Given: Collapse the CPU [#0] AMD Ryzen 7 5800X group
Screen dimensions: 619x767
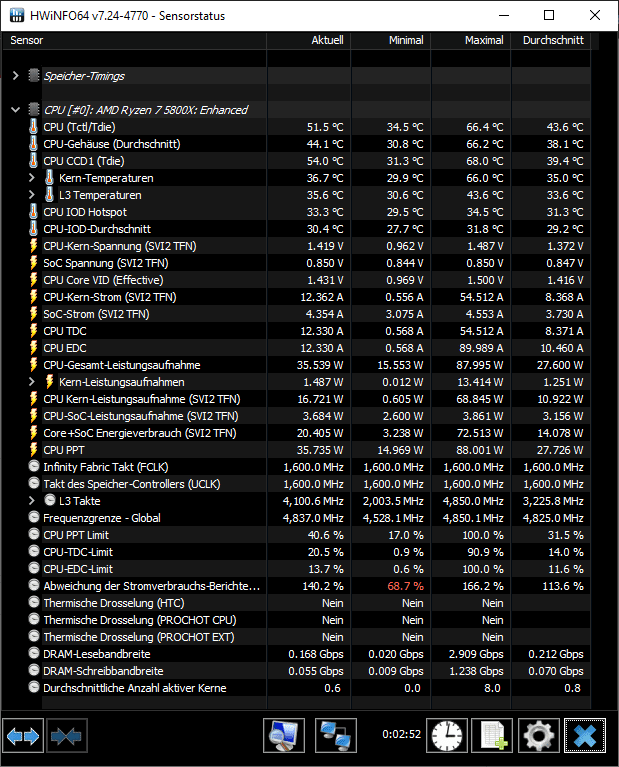Looking at the screenshot, I should [x=16, y=110].
